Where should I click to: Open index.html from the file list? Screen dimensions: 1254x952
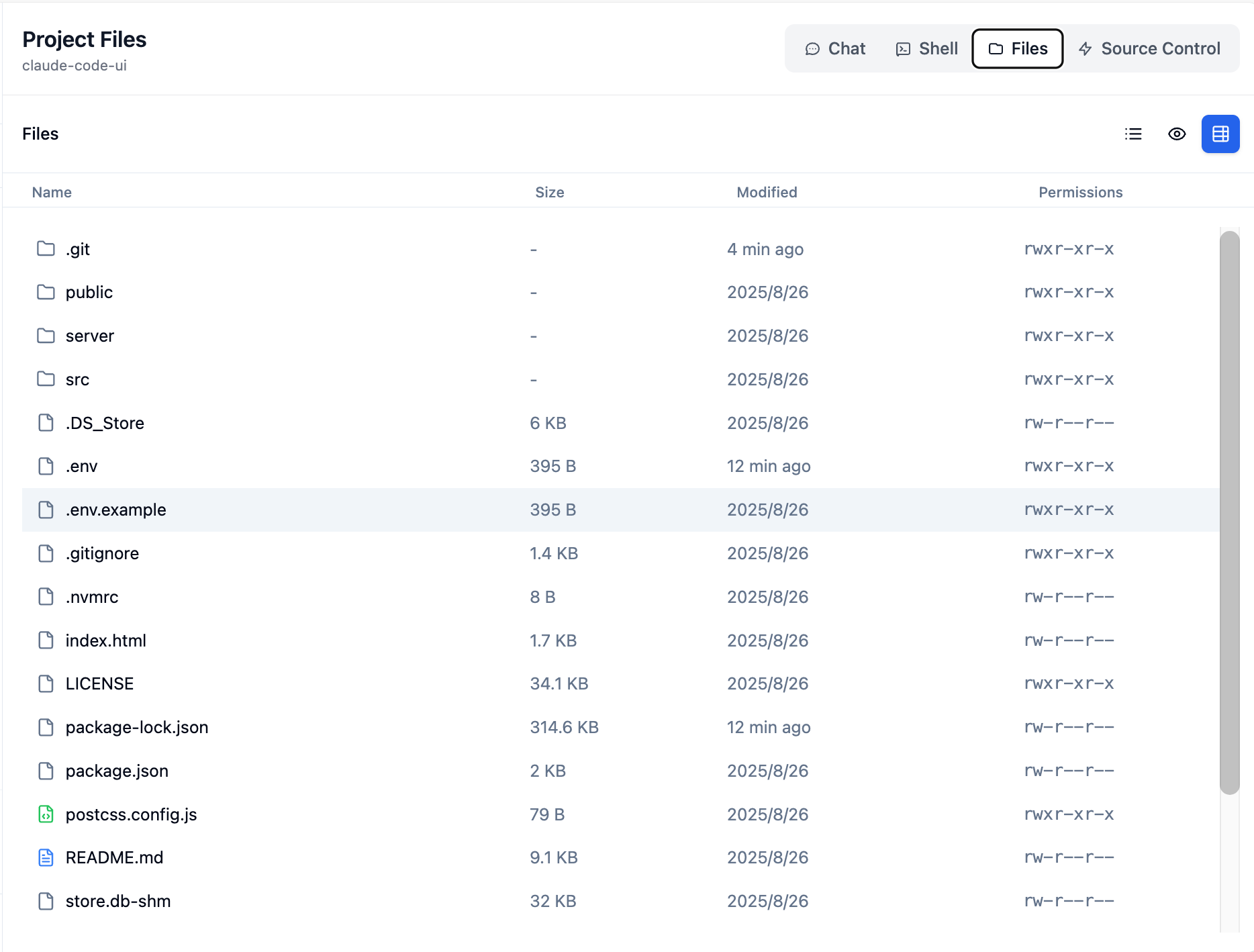(105, 640)
